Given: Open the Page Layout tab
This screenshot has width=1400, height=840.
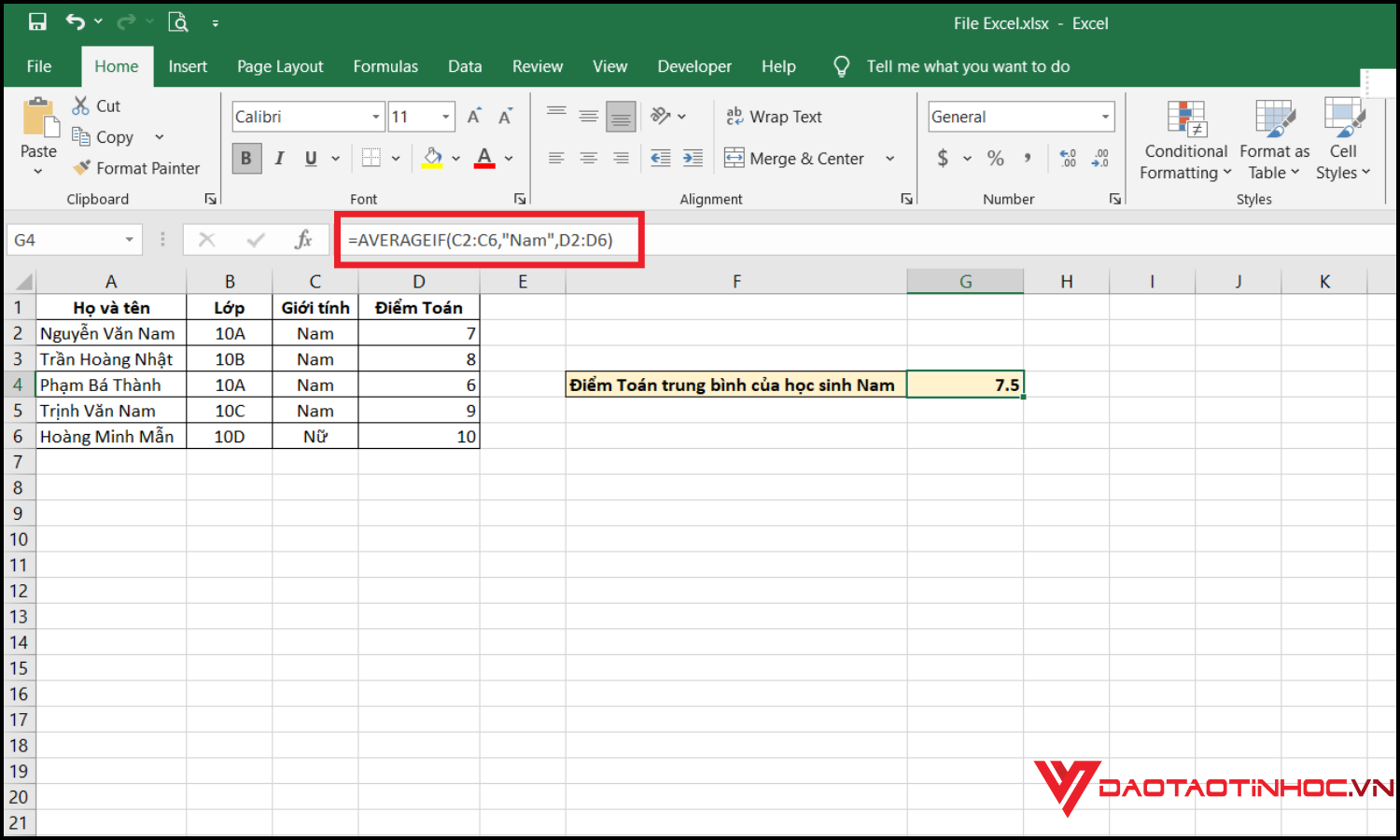Looking at the screenshot, I should tap(280, 66).
